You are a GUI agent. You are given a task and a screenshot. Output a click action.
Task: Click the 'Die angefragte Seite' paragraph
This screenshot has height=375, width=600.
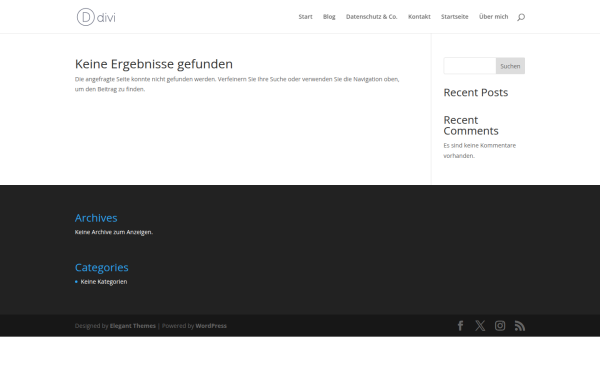point(237,84)
